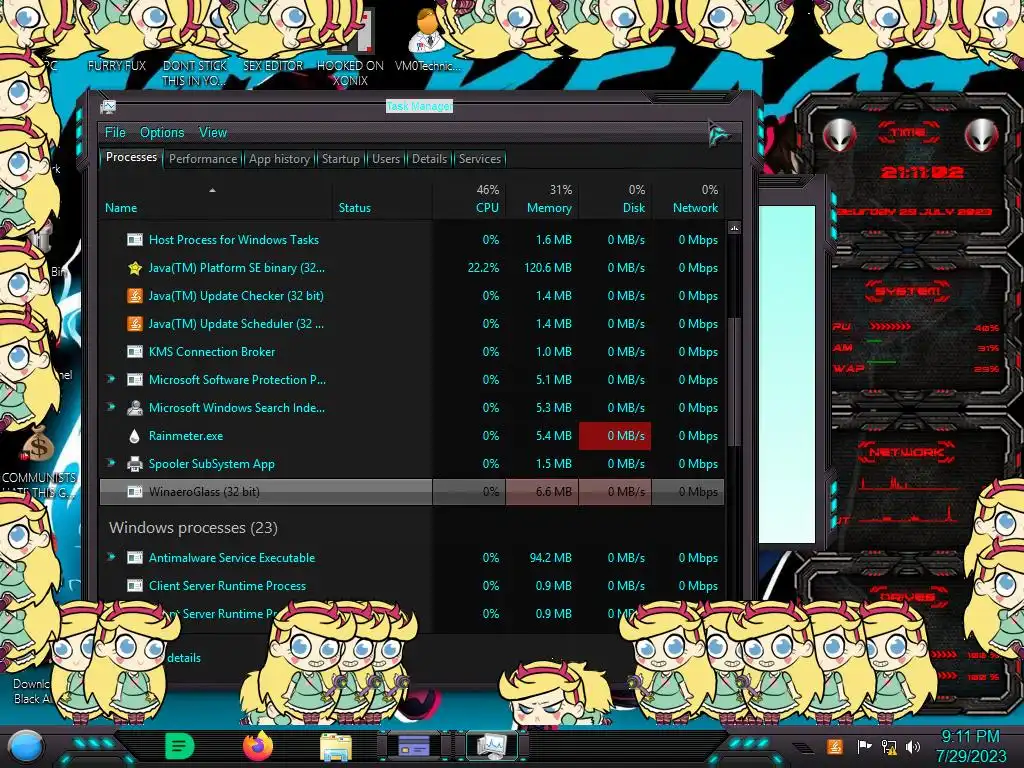Image resolution: width=1024 pixels, height=768 pixels.
Task: Launch Firefox from the taskbar
Action: point(258,746)
